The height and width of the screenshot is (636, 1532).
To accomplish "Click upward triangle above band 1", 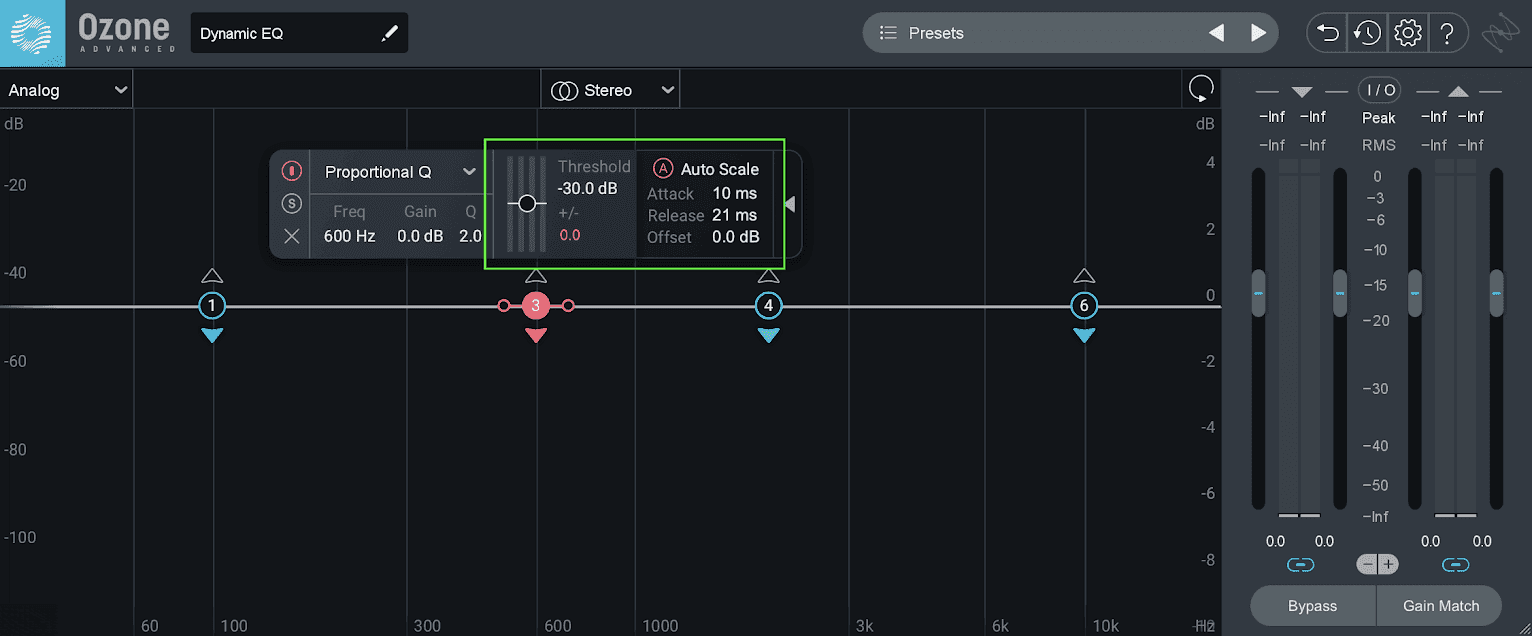I will tap(212, 276).
